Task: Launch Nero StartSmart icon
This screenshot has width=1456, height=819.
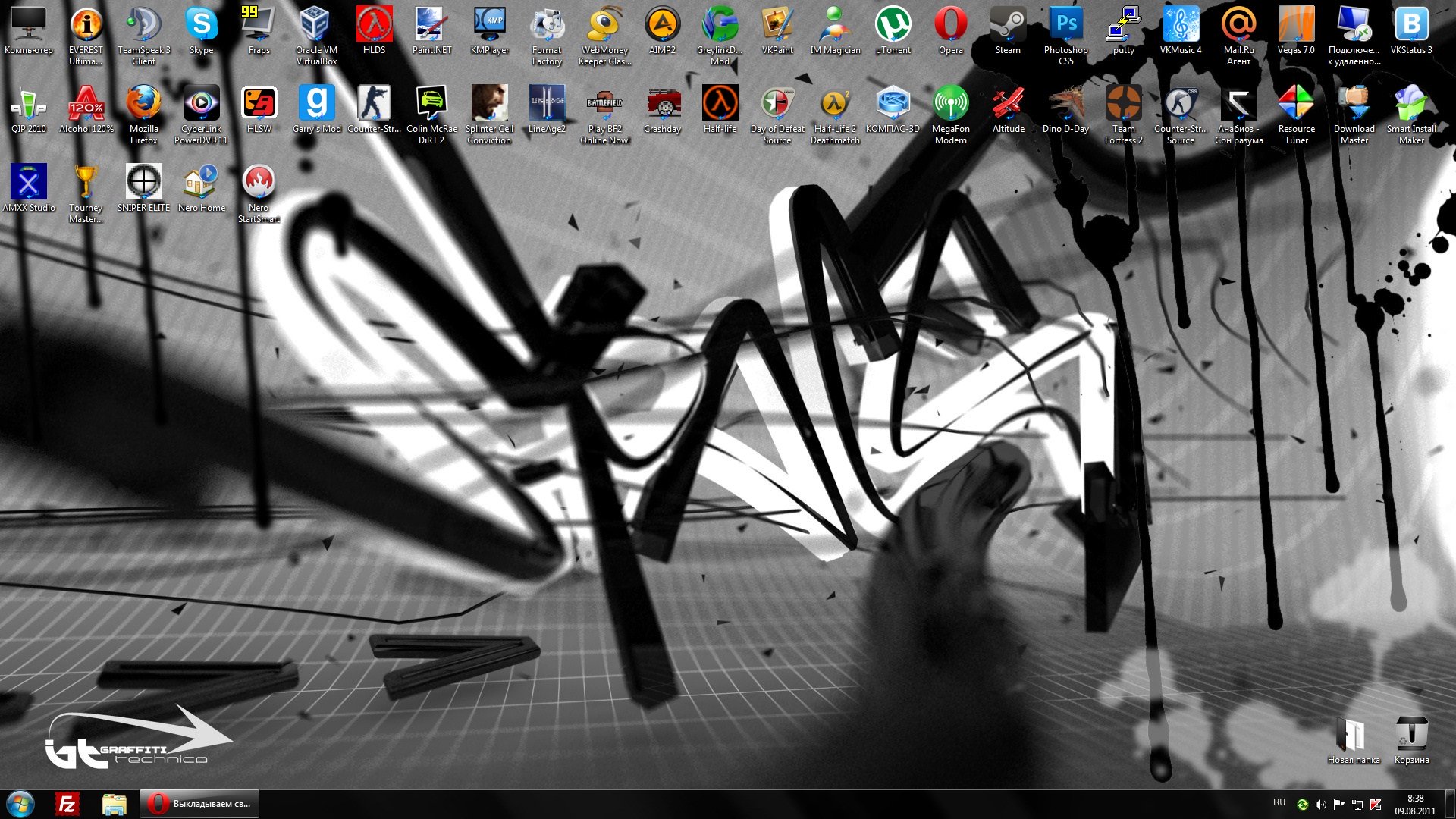Action: [x=259, y=194]
